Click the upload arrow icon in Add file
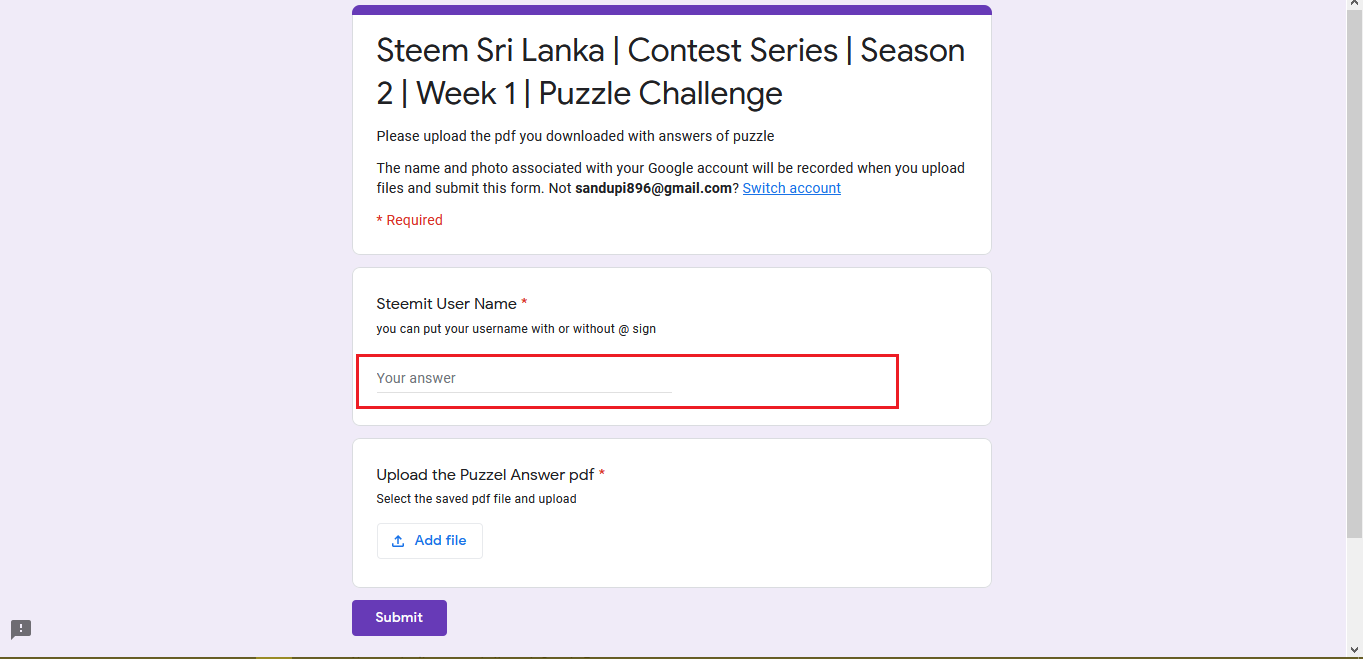The image size is (1363, 659). [x=398, y=541]
